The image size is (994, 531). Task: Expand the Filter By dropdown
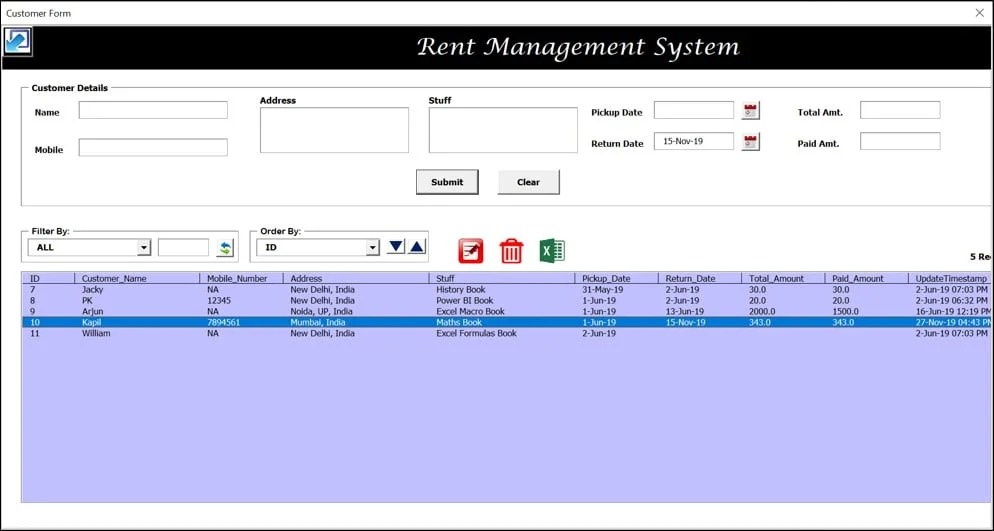click(x=144, y=248)
